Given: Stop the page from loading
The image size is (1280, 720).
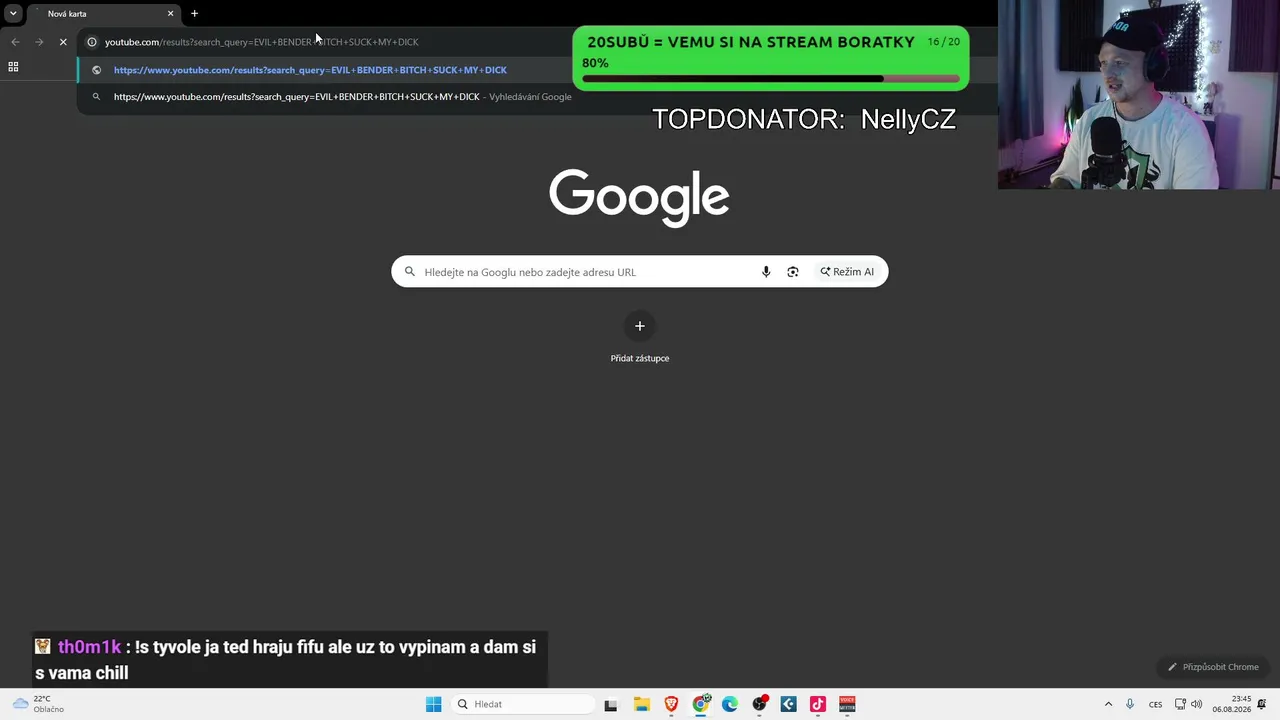Looking at the screenshot, I should click(63, 42).
